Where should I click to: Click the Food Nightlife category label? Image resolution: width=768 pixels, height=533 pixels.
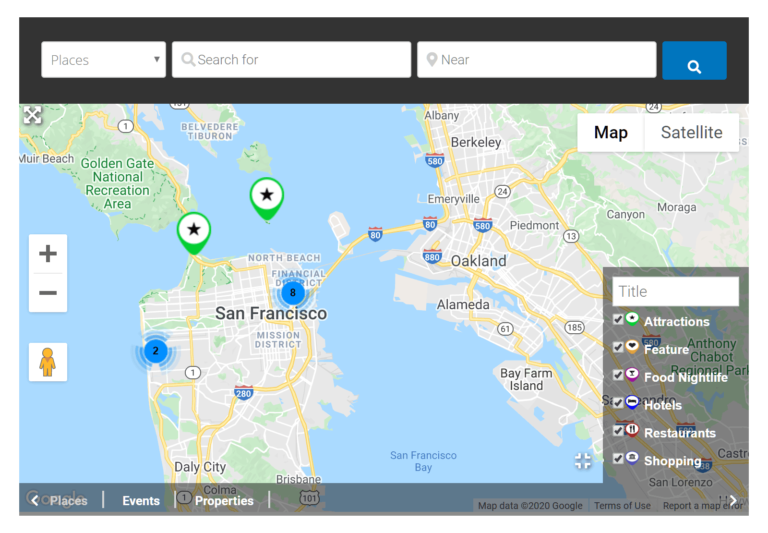(x=686, y=377)
